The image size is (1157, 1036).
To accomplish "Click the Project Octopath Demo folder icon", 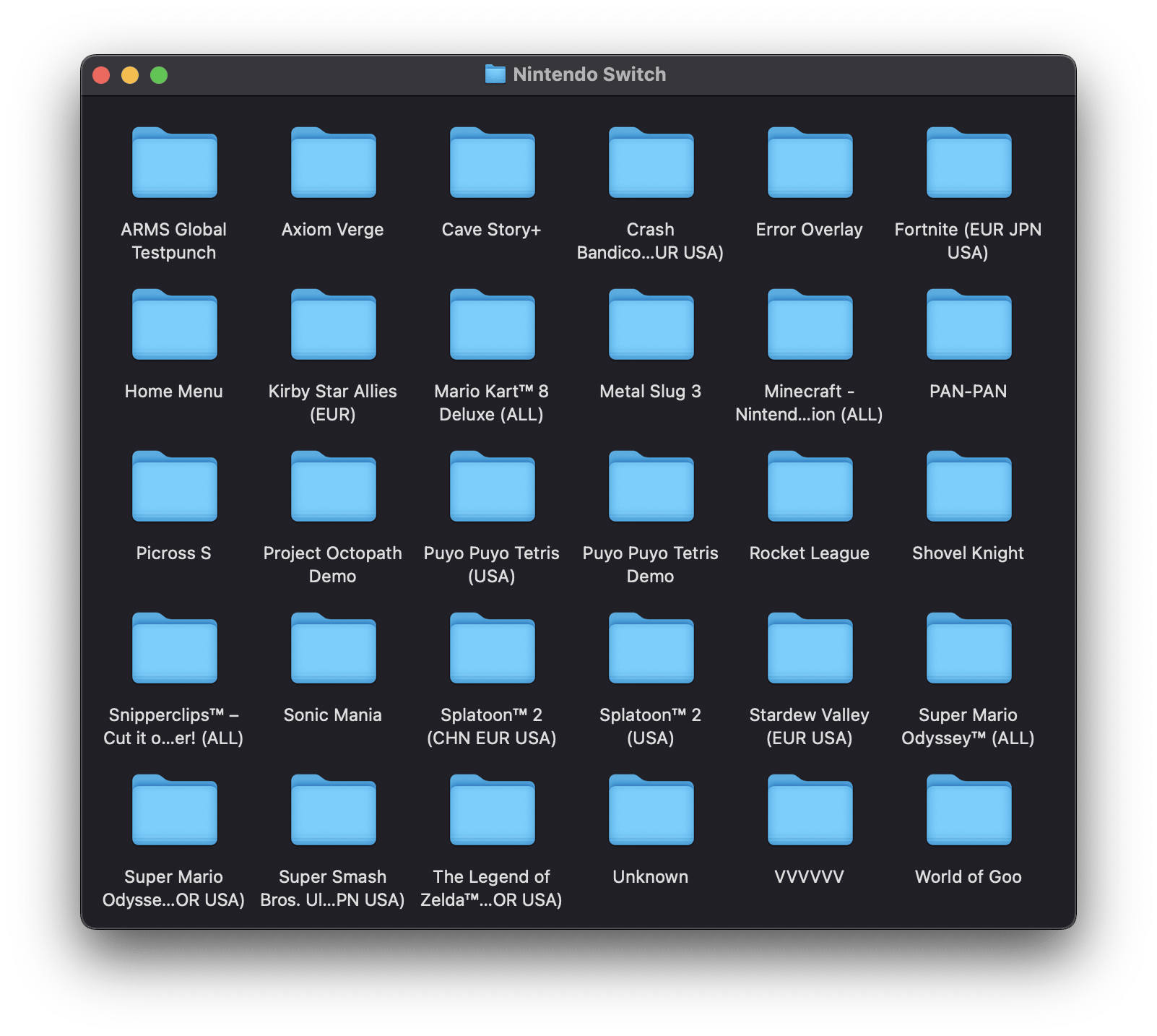I will [x=333, y=486].
